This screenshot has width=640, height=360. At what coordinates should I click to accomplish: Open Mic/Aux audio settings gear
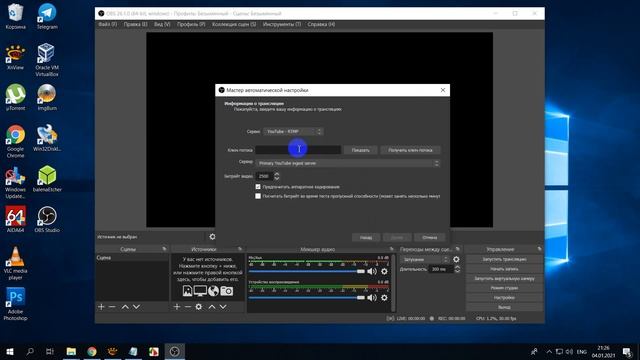(x=384, y=271)
